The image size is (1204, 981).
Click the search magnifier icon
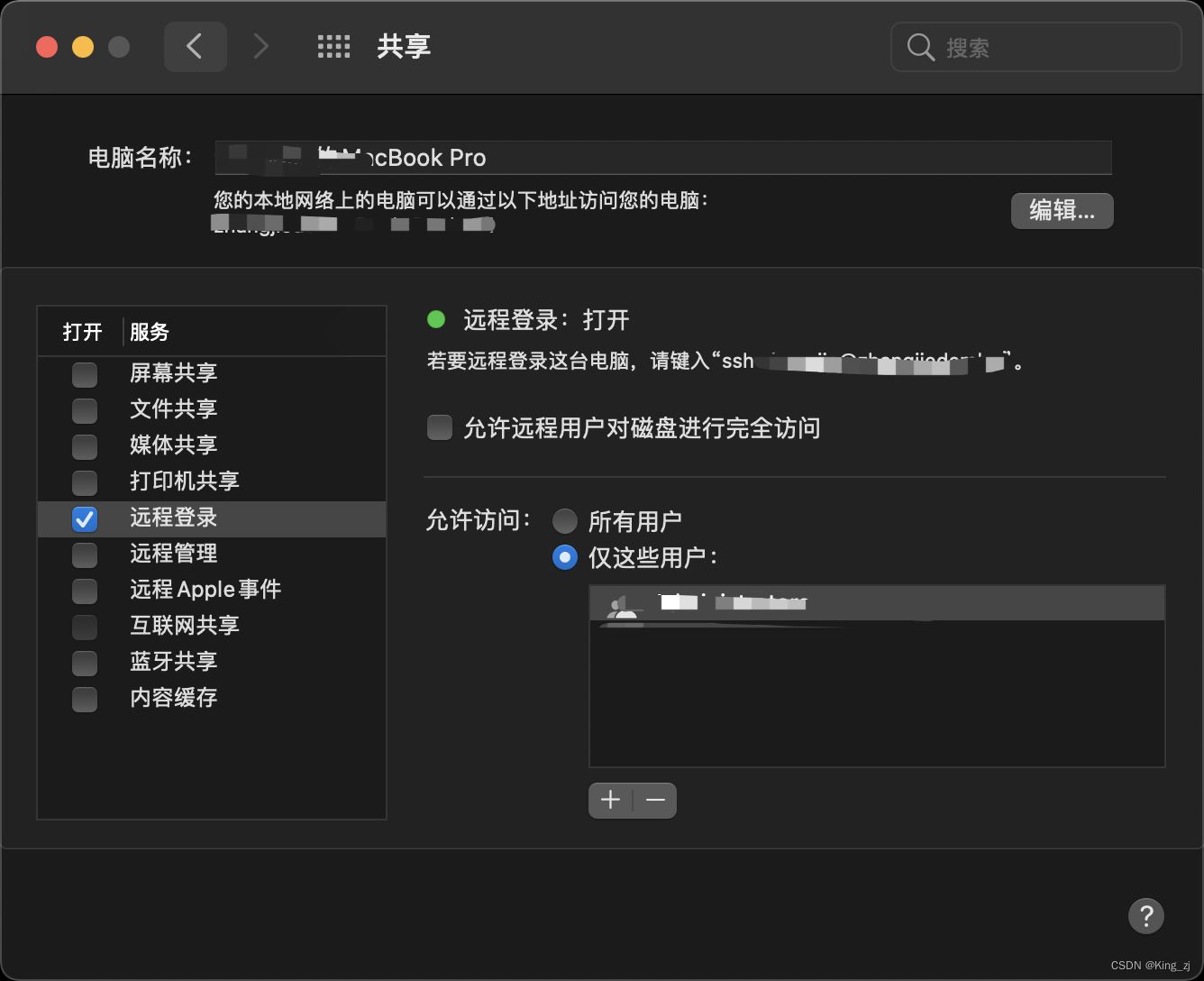click(x=920, y=48)
